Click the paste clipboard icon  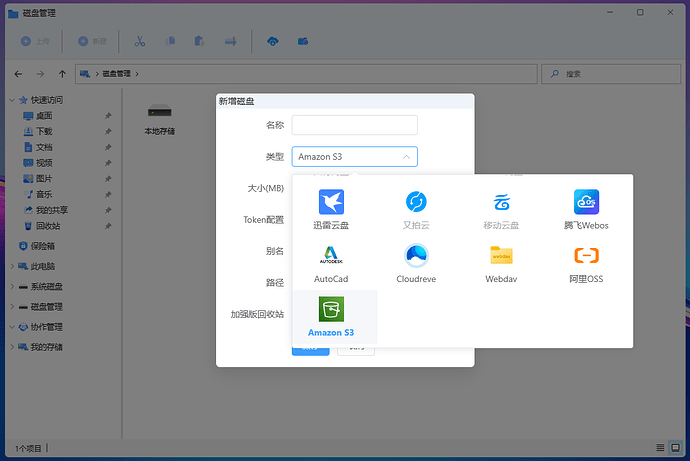(x=199, y=41)
